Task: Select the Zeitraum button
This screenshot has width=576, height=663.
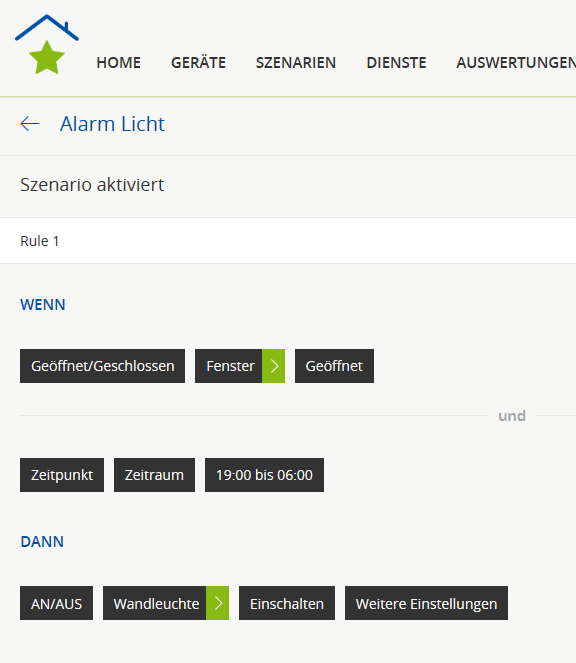Action: pos(154,475)
